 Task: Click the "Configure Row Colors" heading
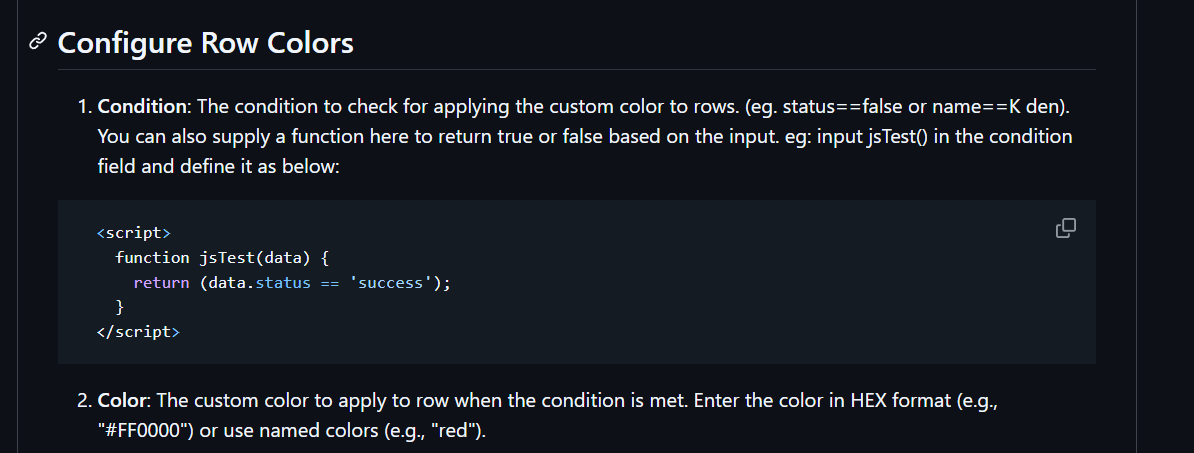(x=205, y=43)
